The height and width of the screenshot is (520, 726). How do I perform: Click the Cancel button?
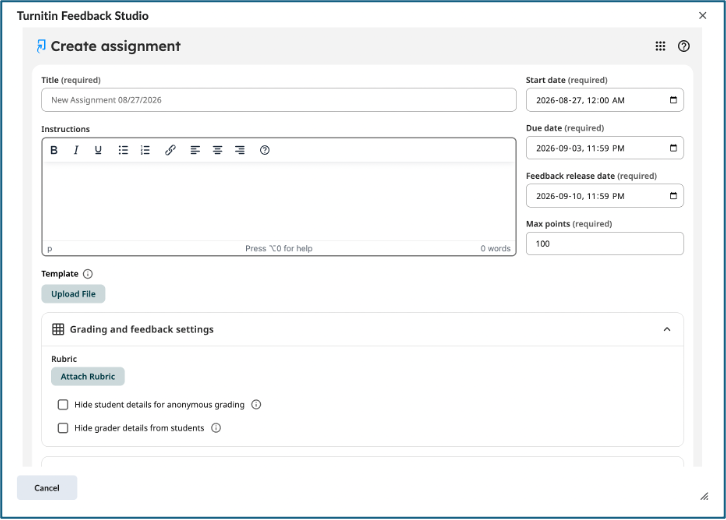[x=47, y=488]
